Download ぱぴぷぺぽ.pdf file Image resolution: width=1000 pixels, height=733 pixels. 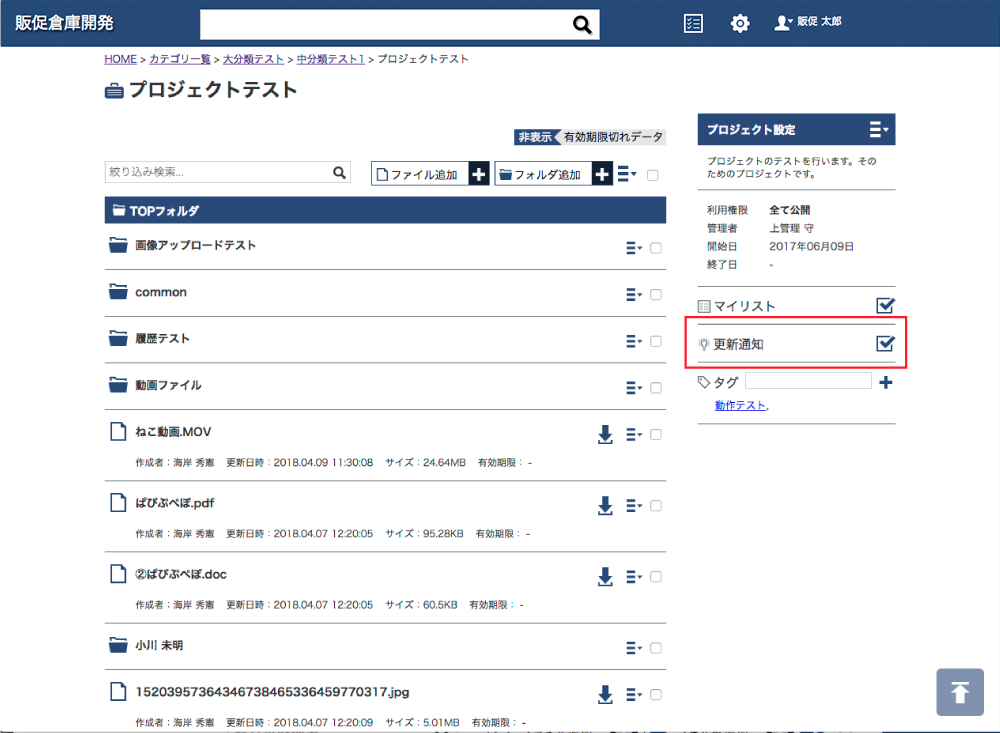click(605, 506)
